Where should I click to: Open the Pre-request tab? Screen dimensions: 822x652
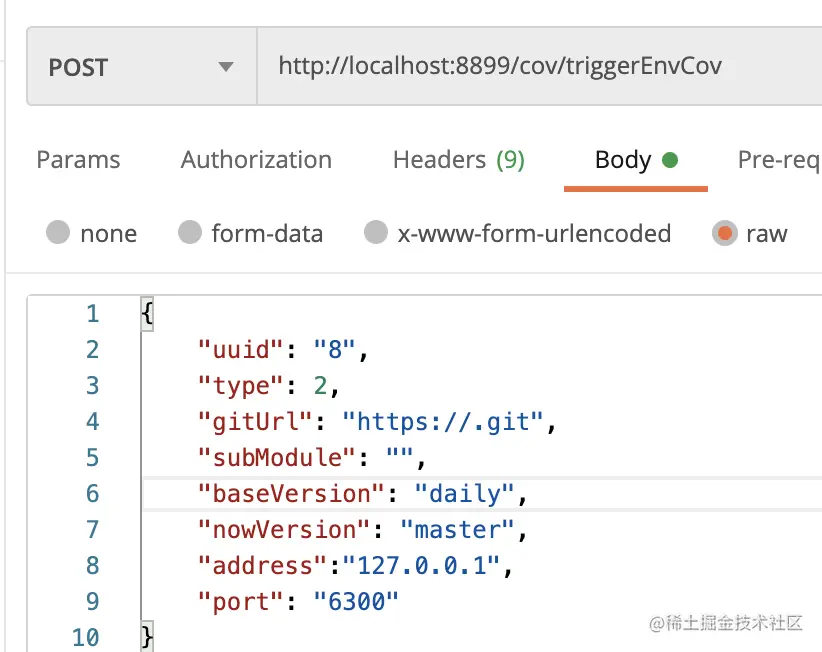779,160
